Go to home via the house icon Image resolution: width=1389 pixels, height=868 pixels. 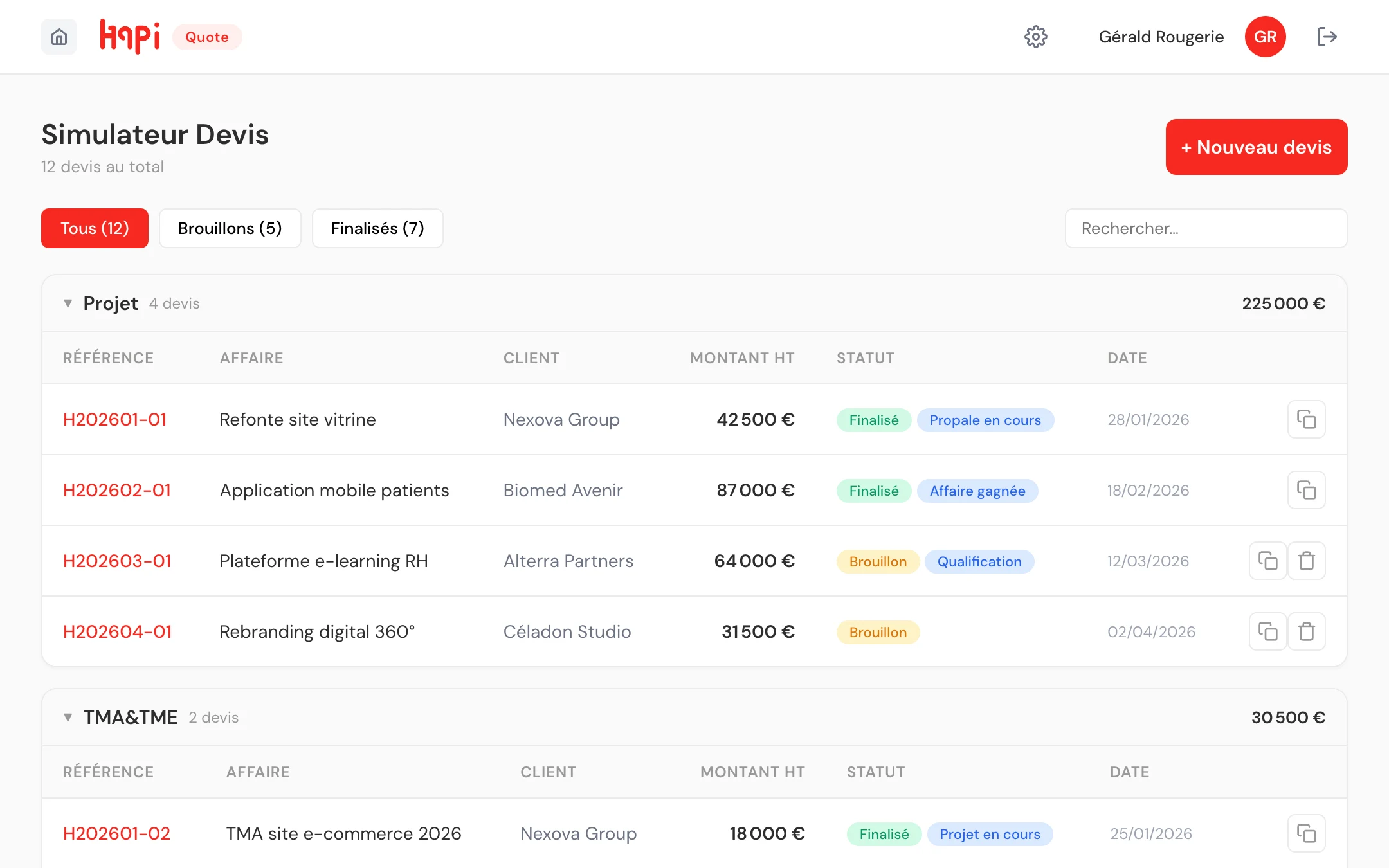coord(59,37)
